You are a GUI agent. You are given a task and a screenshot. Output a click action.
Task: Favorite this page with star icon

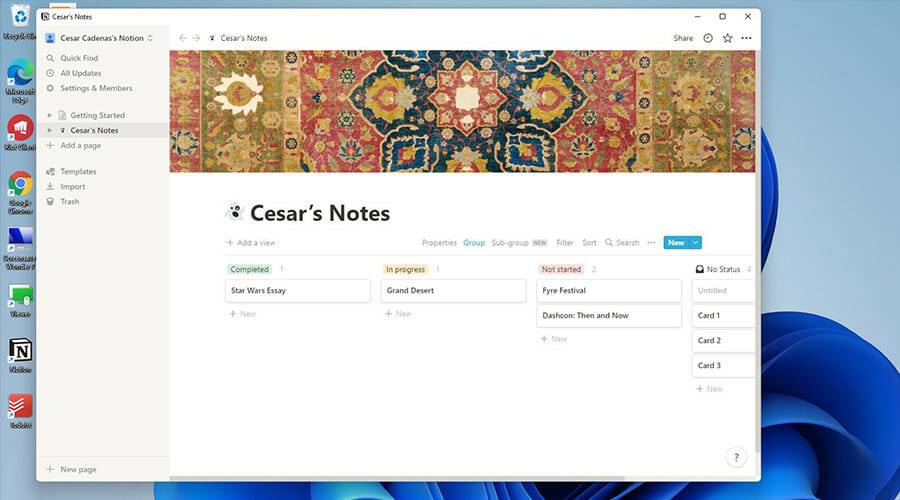click(x=727, y=38)
